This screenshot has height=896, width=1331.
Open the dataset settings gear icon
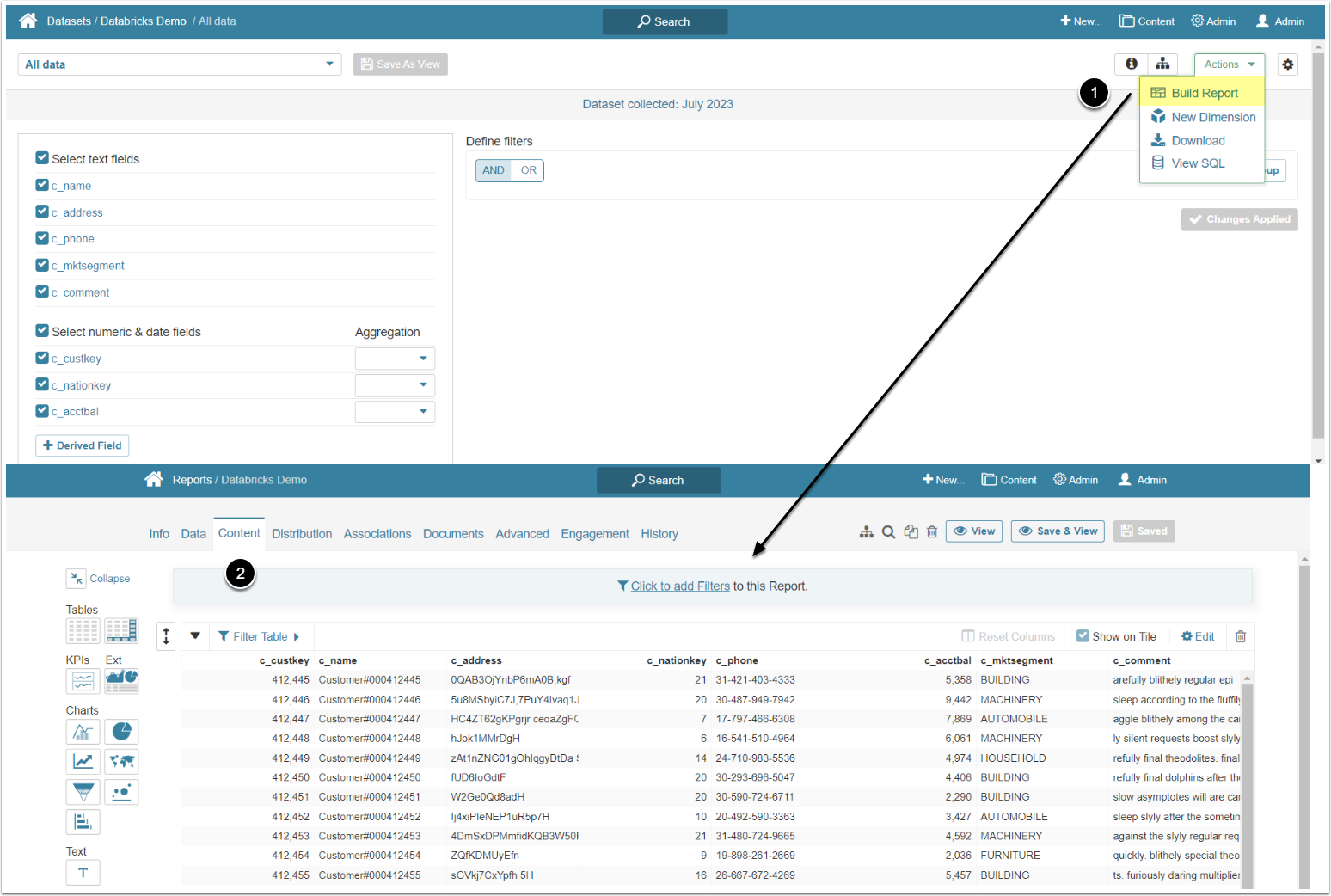pos(1287,64)
